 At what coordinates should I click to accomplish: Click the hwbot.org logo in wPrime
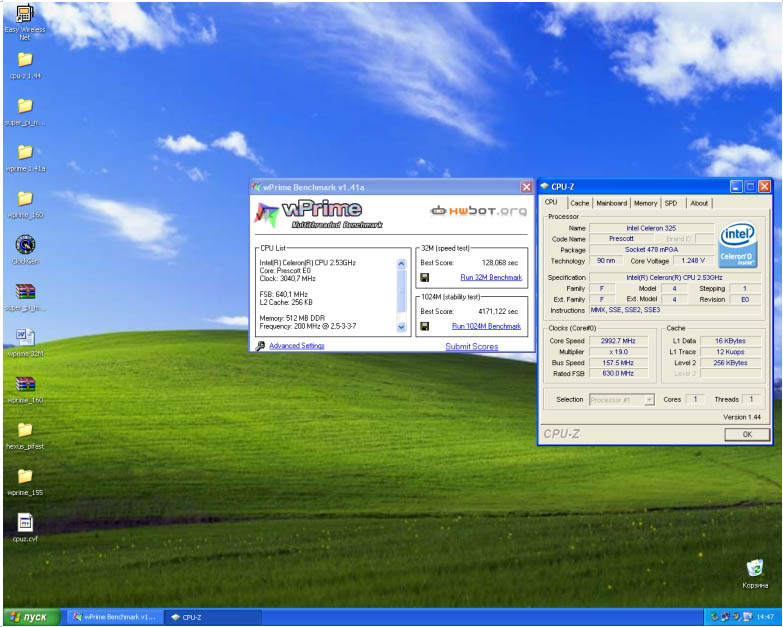[478, 211]
